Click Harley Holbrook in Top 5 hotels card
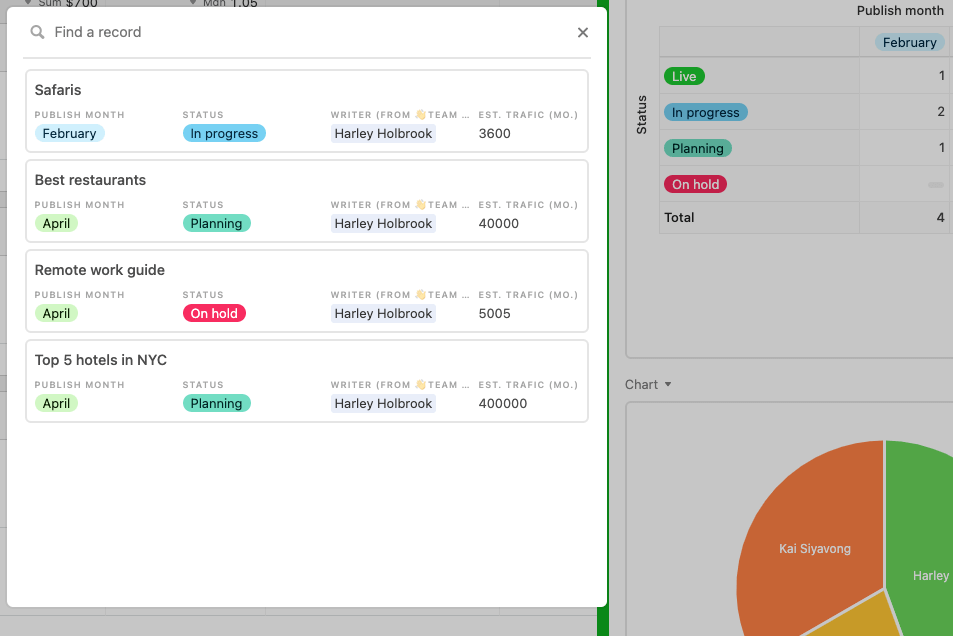The width and height of the screenshot is (953, 636). click(x=383, y=403)
